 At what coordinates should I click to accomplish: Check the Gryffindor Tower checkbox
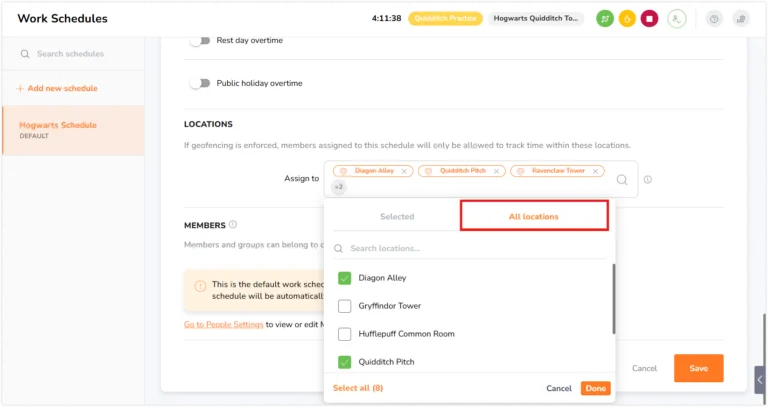click(345, 306)
